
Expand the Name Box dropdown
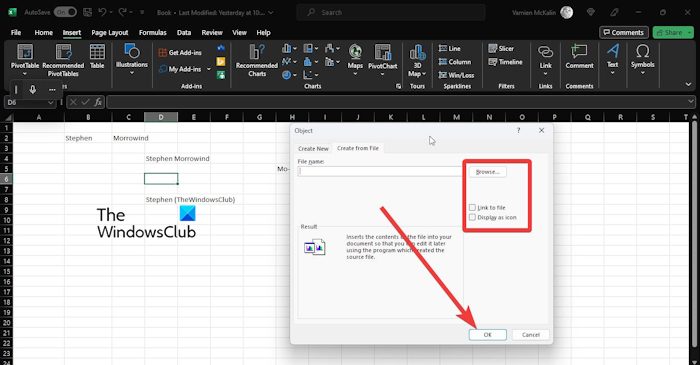(x=50, y=102)
